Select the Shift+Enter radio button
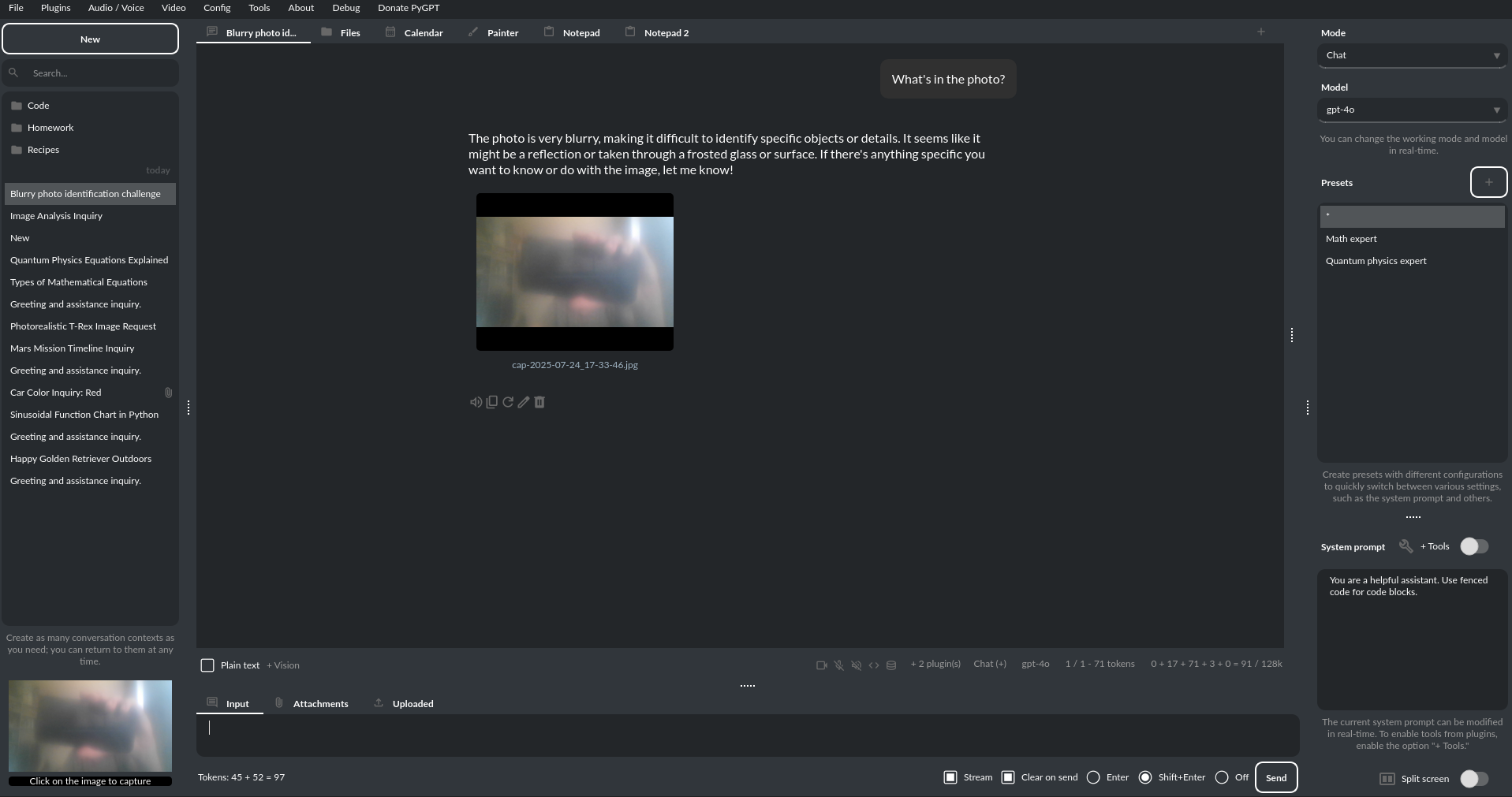 [x=1145, y=777]
